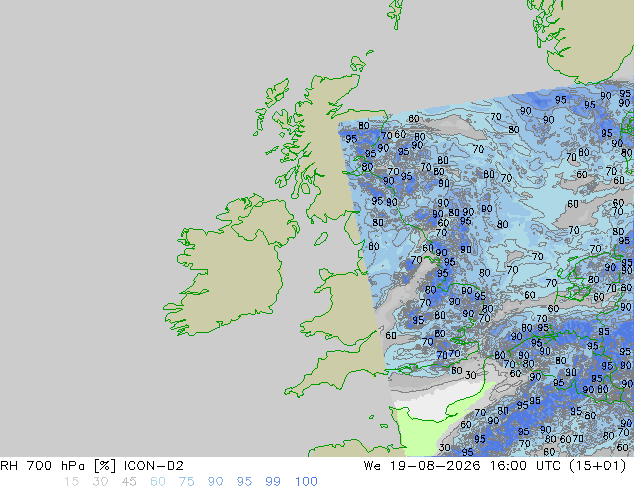
Task: Select the 60 legend value
Action: click(158, 482)
